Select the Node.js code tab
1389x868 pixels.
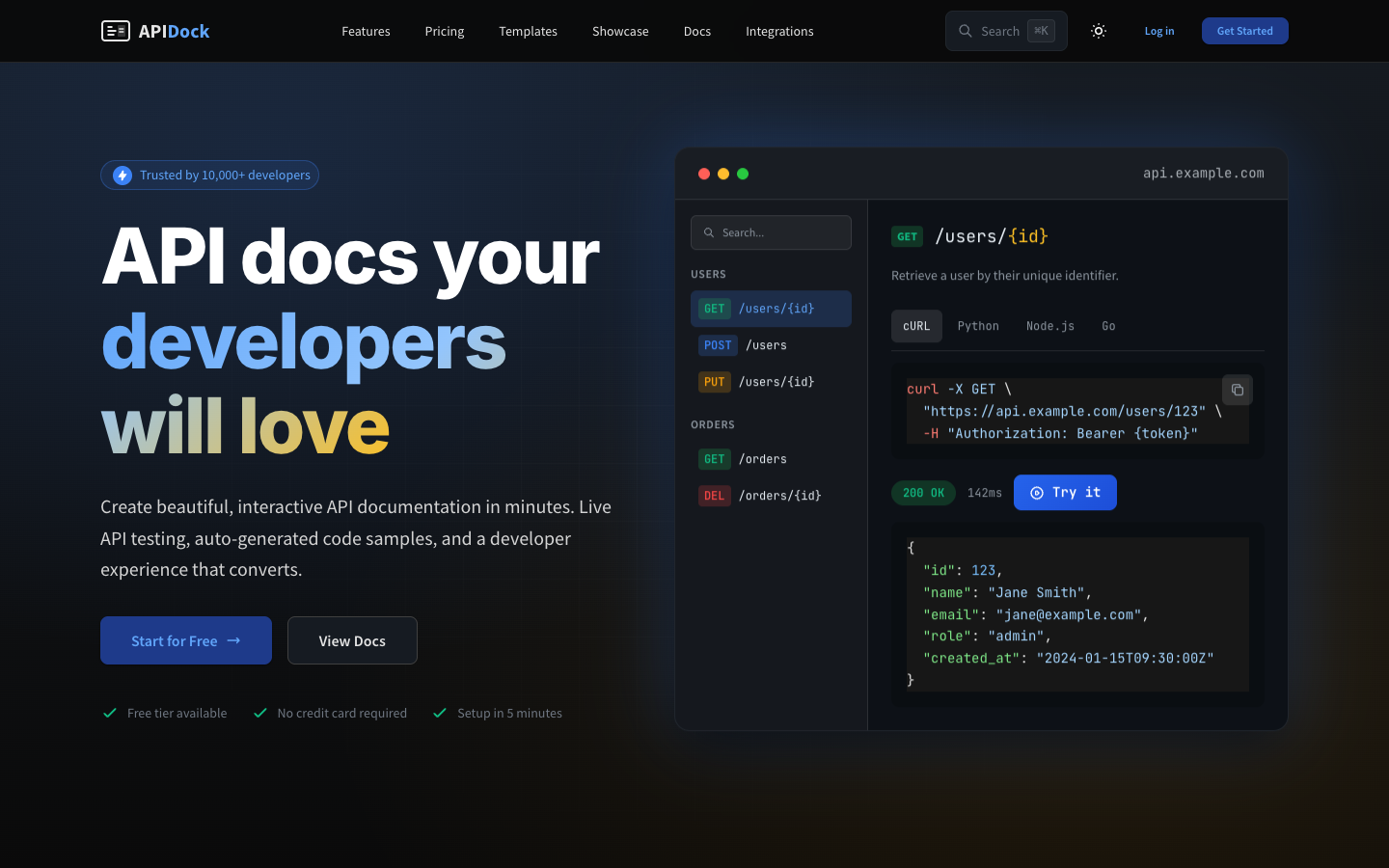click(x=1049, y=326)
